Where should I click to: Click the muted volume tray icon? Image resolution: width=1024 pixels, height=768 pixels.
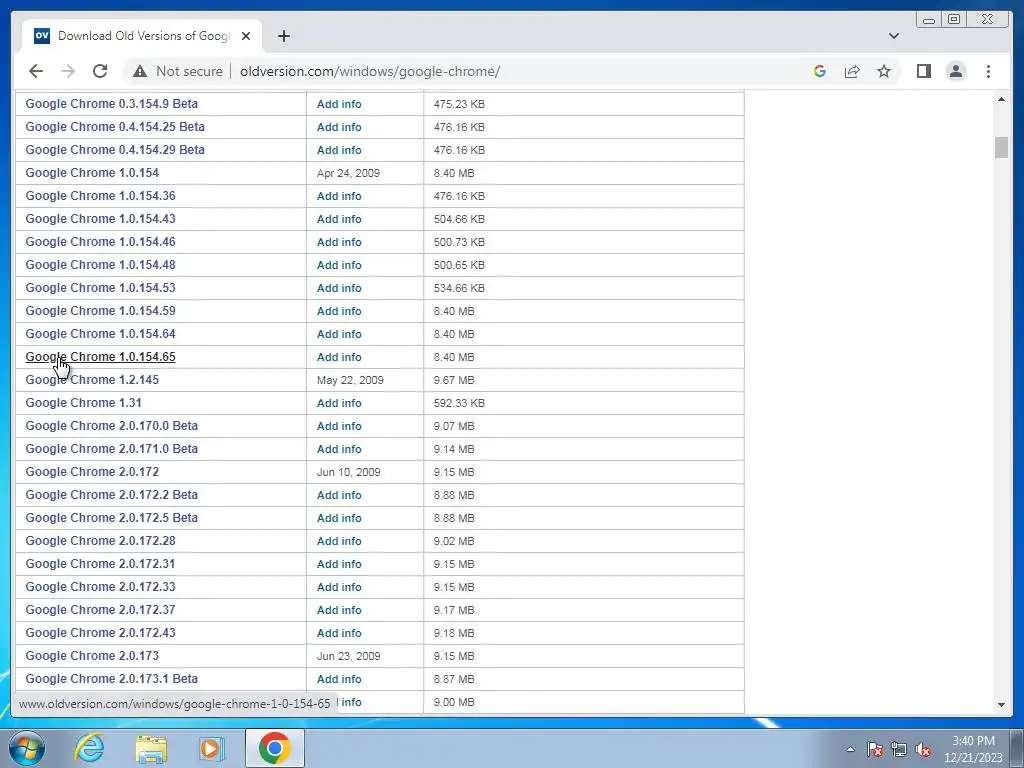pos(923,749)
